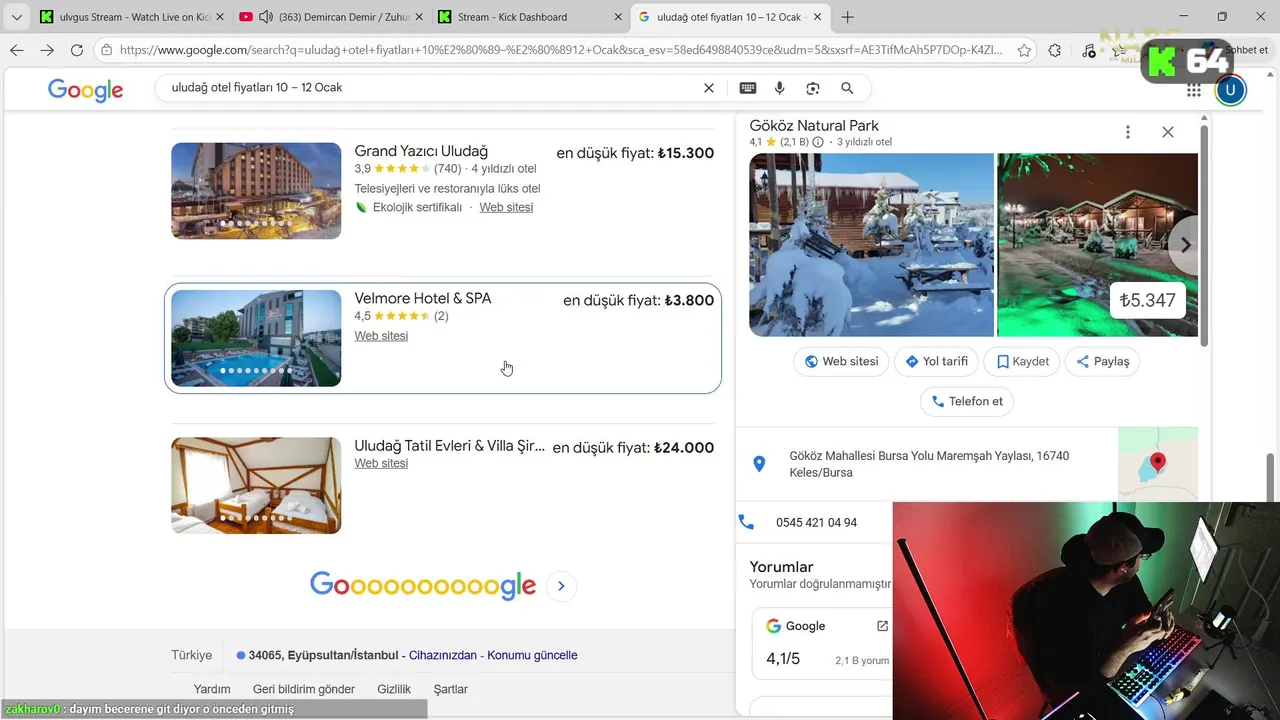Viewport: 1280px width, 720px height.
Task: Select the Velmore Hotel & SPA title
Action: (423, 298)
